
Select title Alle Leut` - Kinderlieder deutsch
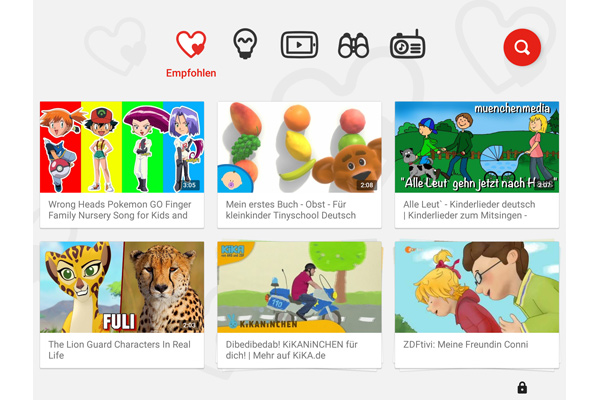click(x=469, y=210)
